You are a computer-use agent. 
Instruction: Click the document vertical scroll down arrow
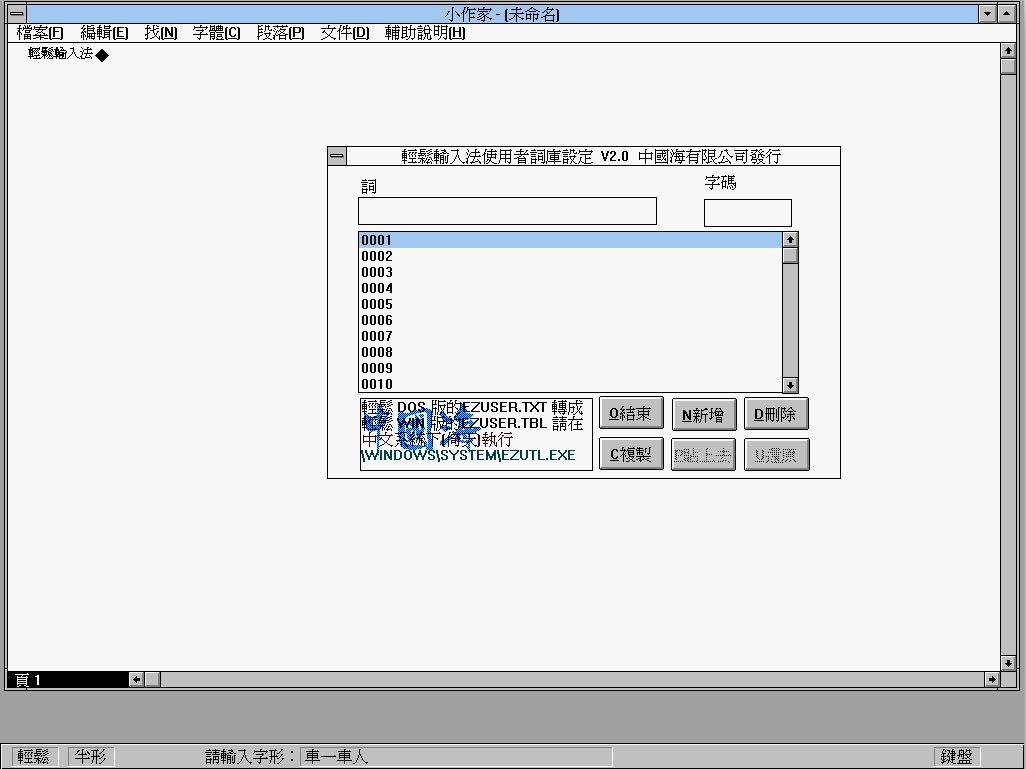coord(1008,662)
